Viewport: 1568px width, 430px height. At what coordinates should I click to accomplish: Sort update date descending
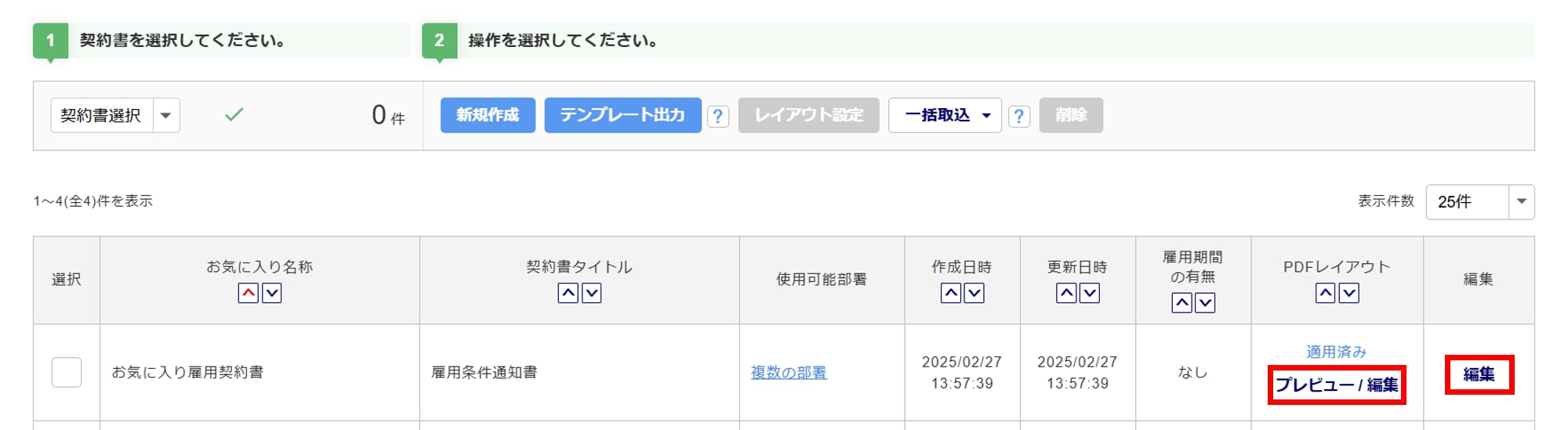[x=1090, y=294]
